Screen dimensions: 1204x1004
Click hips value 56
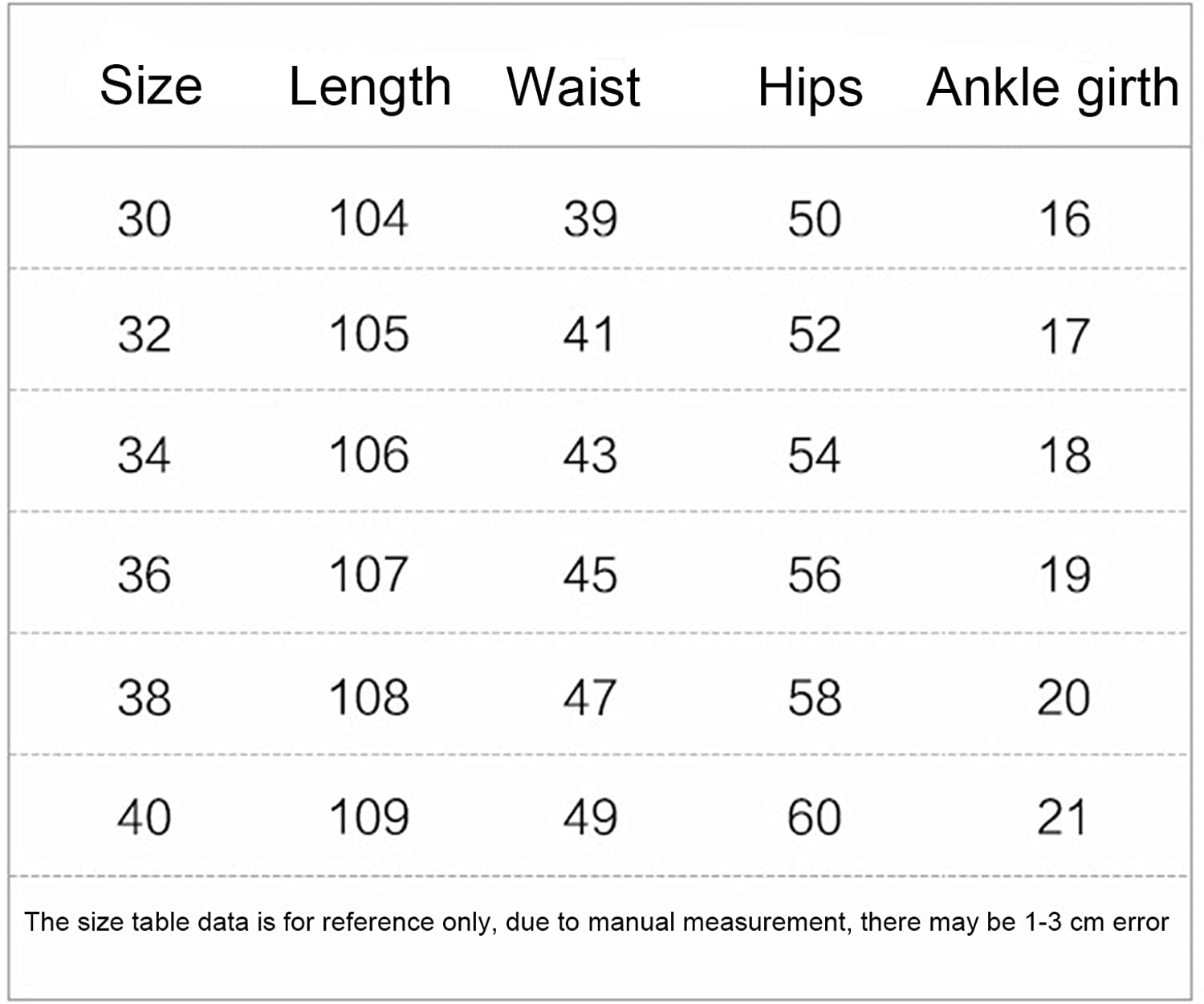point(814,575)
